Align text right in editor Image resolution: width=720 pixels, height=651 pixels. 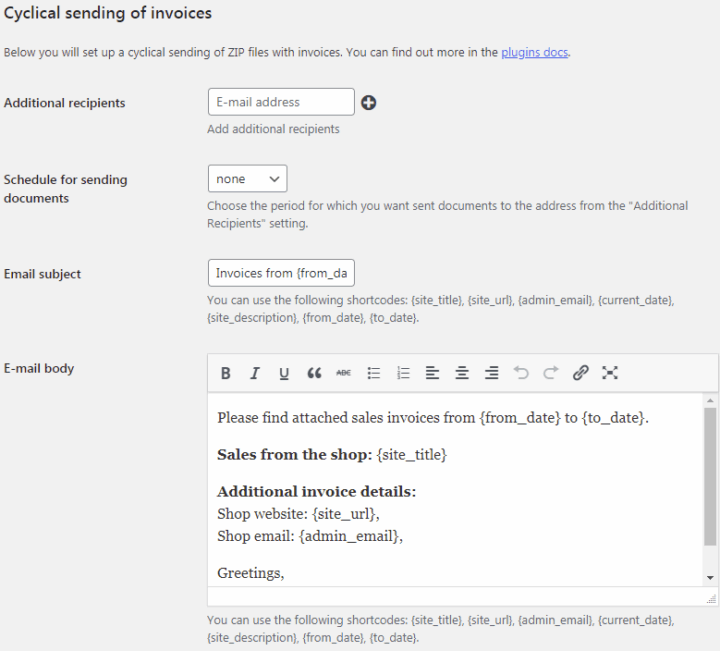tap(491, 373)
